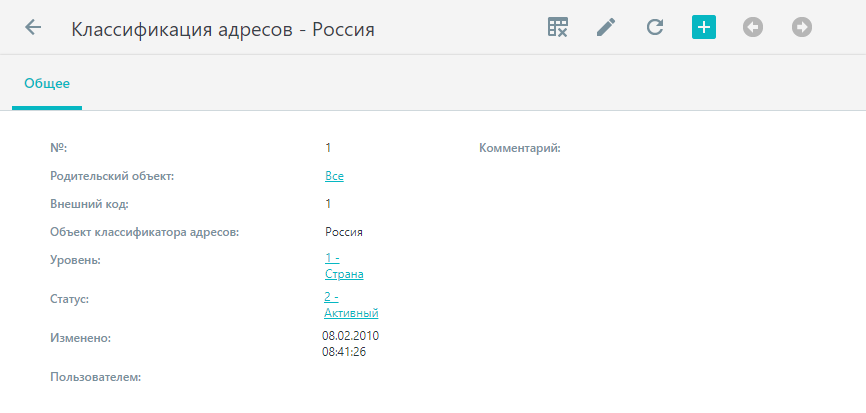Click the Пользователем label

pos(96,378)
